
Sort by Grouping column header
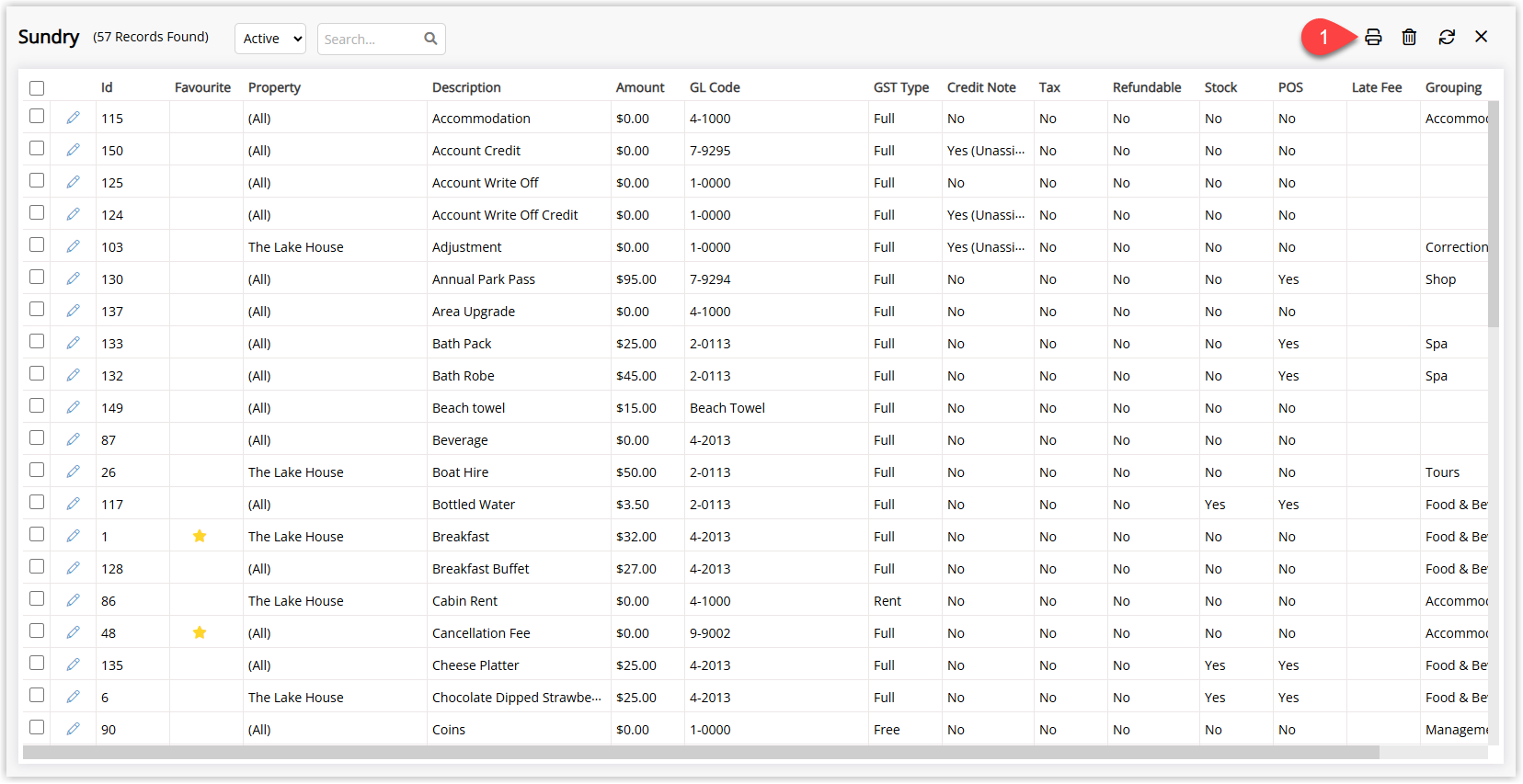1453,87
